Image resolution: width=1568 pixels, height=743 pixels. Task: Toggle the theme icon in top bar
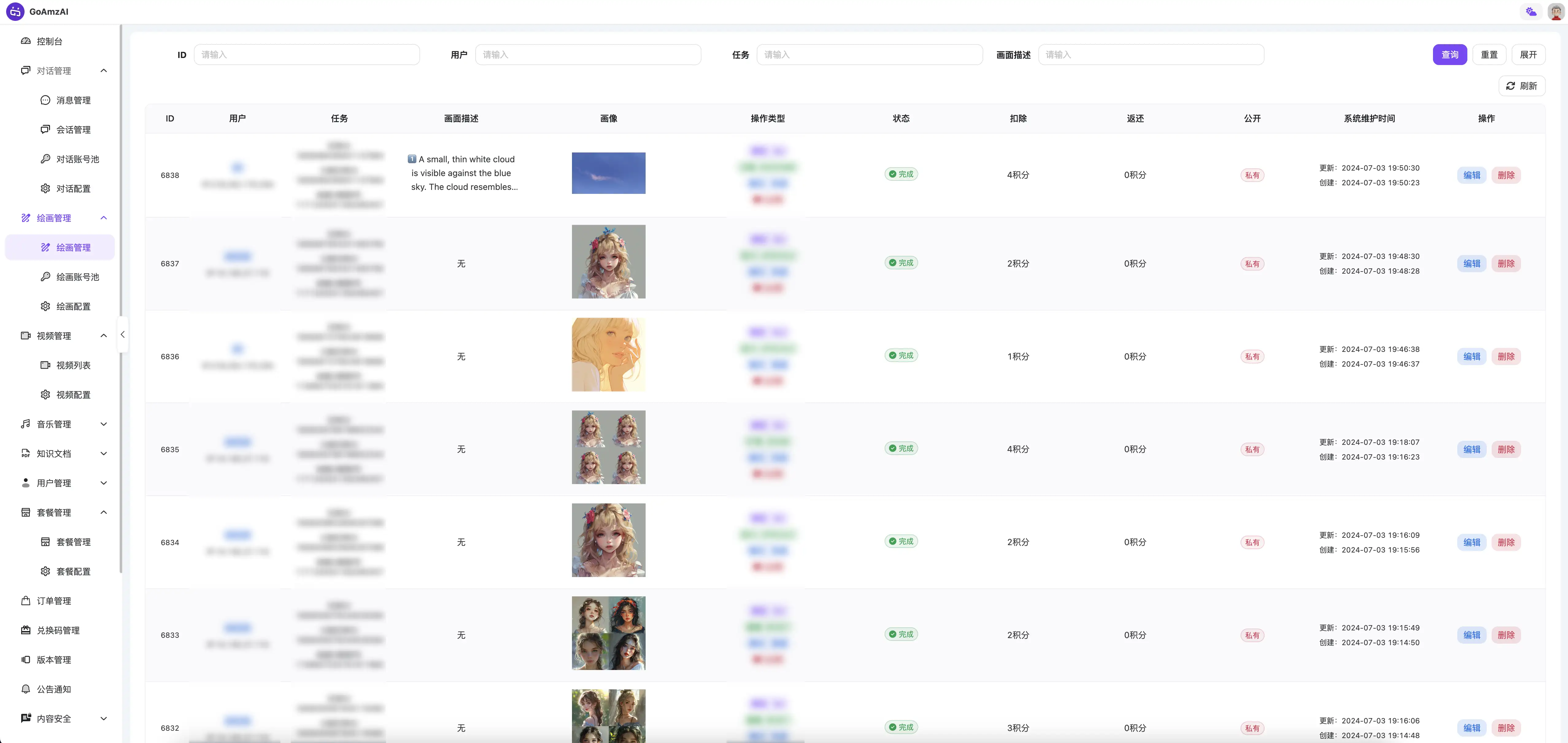1531,12
